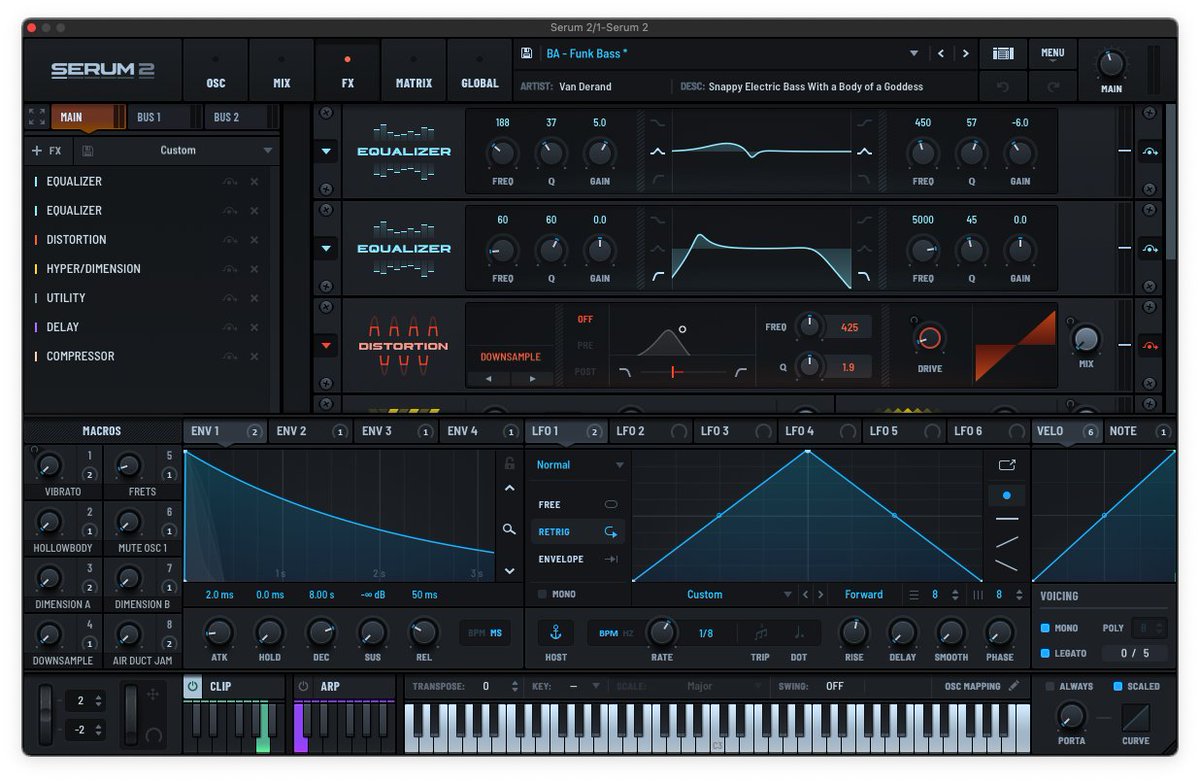
Task: Open the Forward direction dropdown
Action: (x=864, y=594)
